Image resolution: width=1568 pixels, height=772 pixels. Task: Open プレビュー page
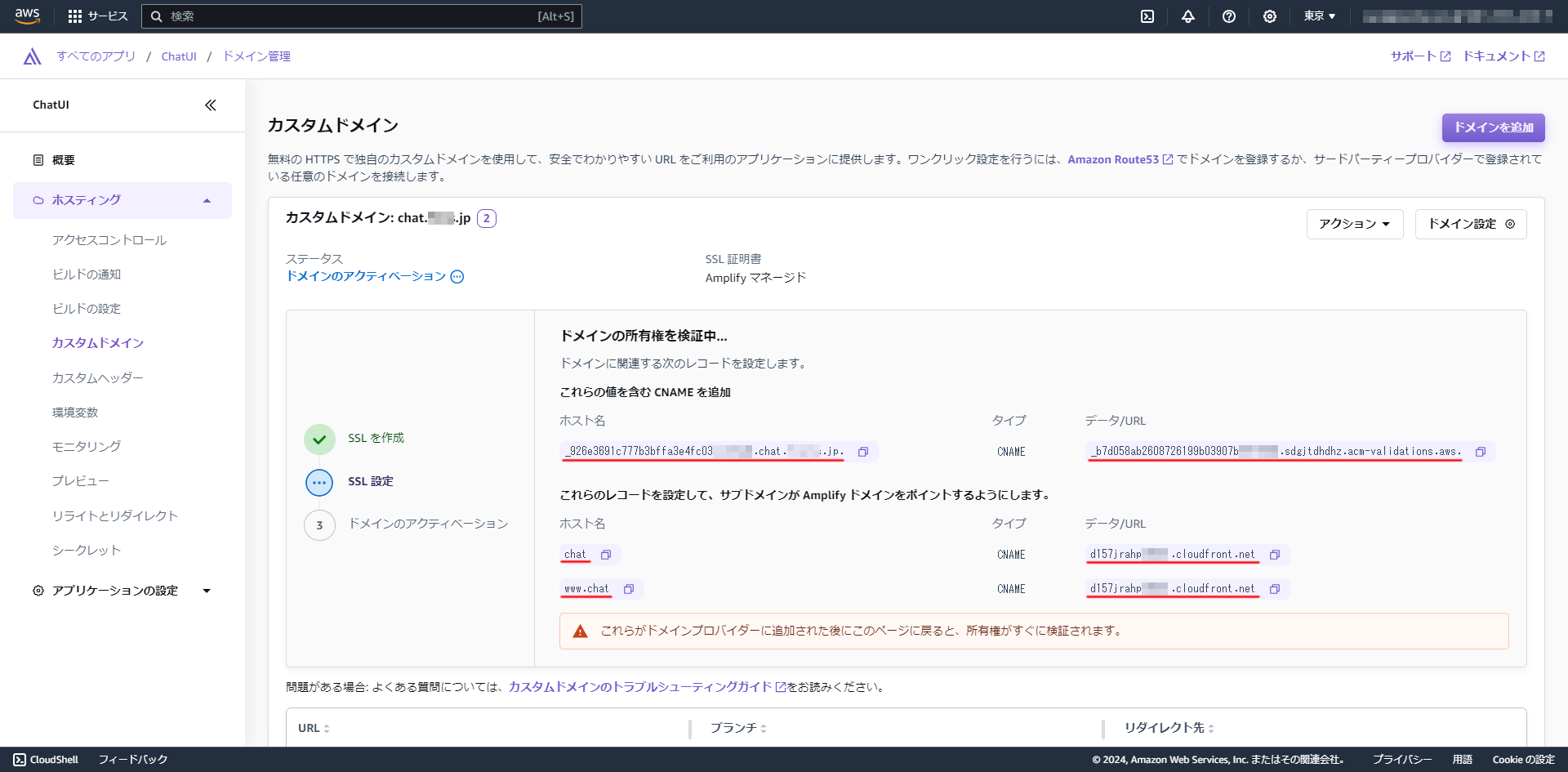81,481
